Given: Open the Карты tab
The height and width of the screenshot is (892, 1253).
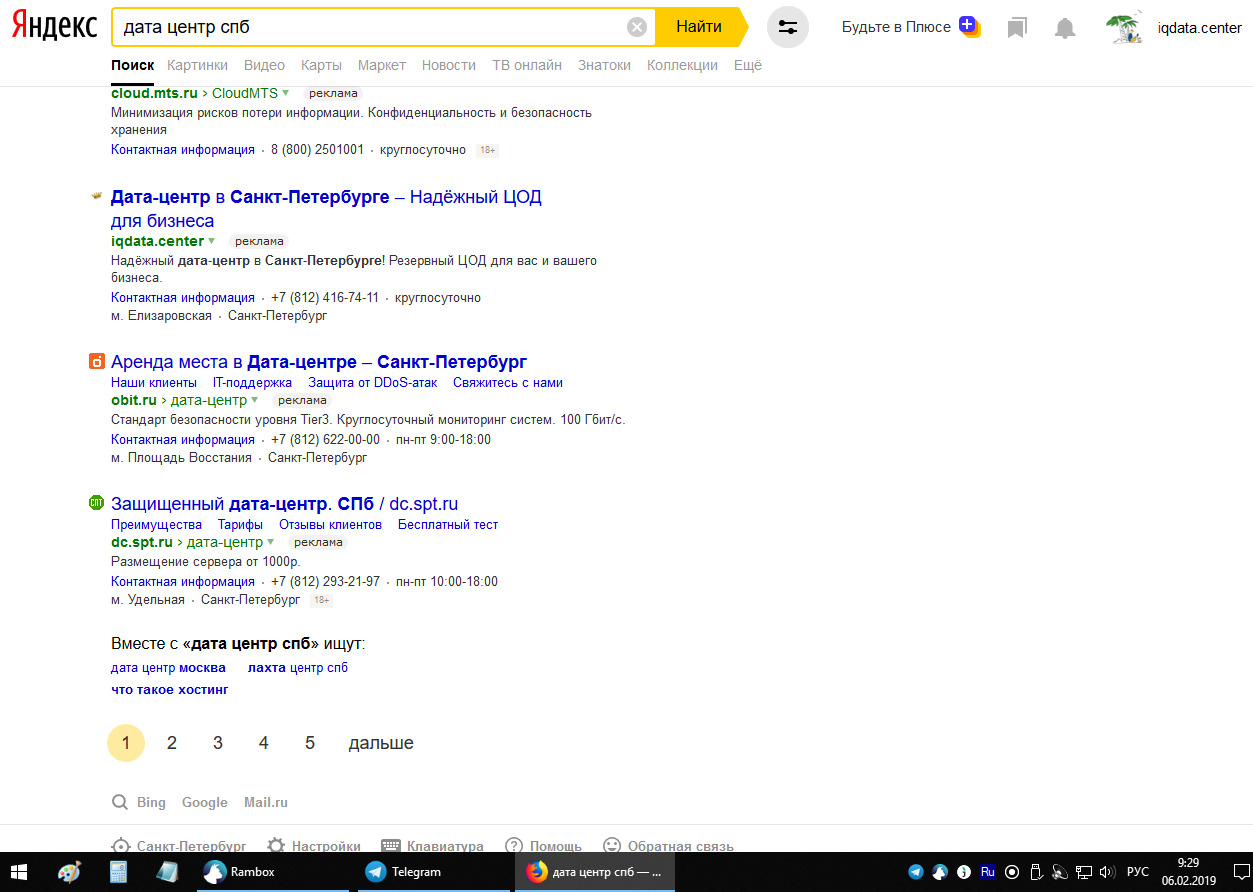Looking at the screenshot, I should (321, 65).
